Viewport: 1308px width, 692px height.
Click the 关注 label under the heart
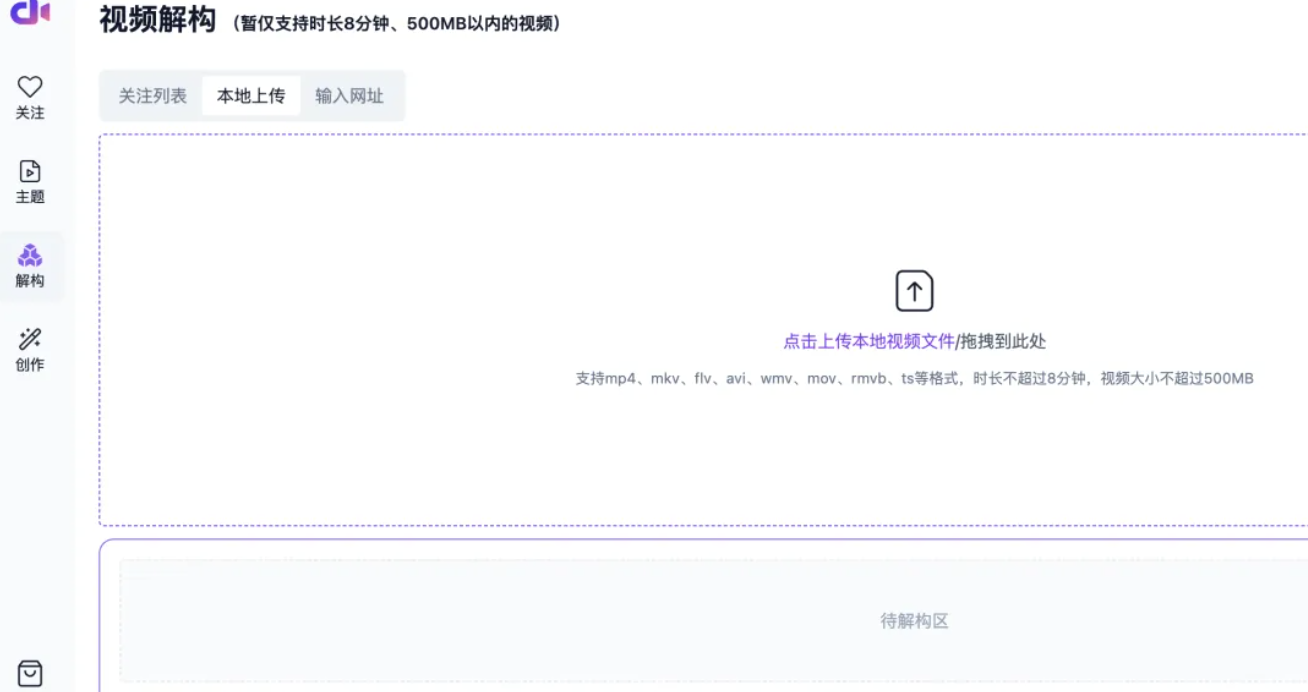[x=30, y=113]
